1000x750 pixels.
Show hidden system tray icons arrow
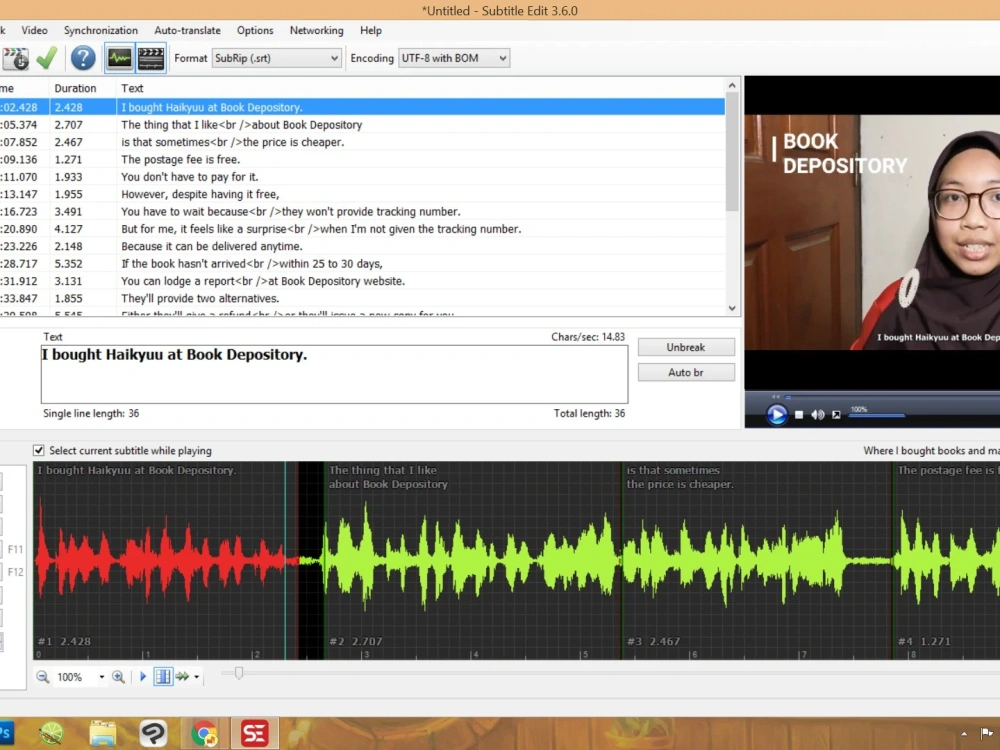click(x=964, y=733)
